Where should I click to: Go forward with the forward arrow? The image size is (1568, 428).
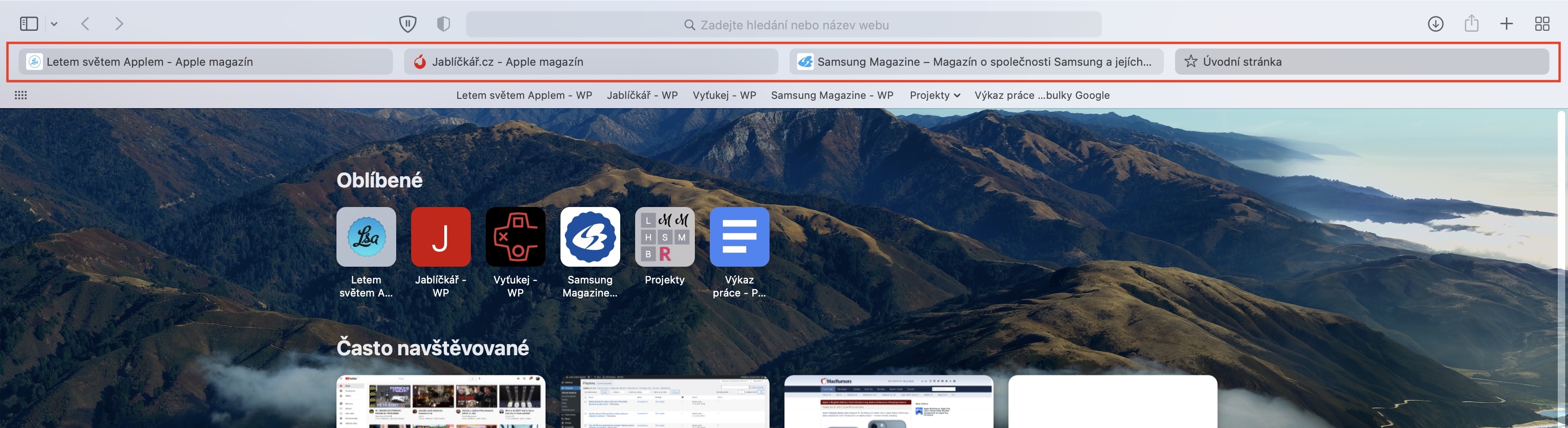pos(119,24)
